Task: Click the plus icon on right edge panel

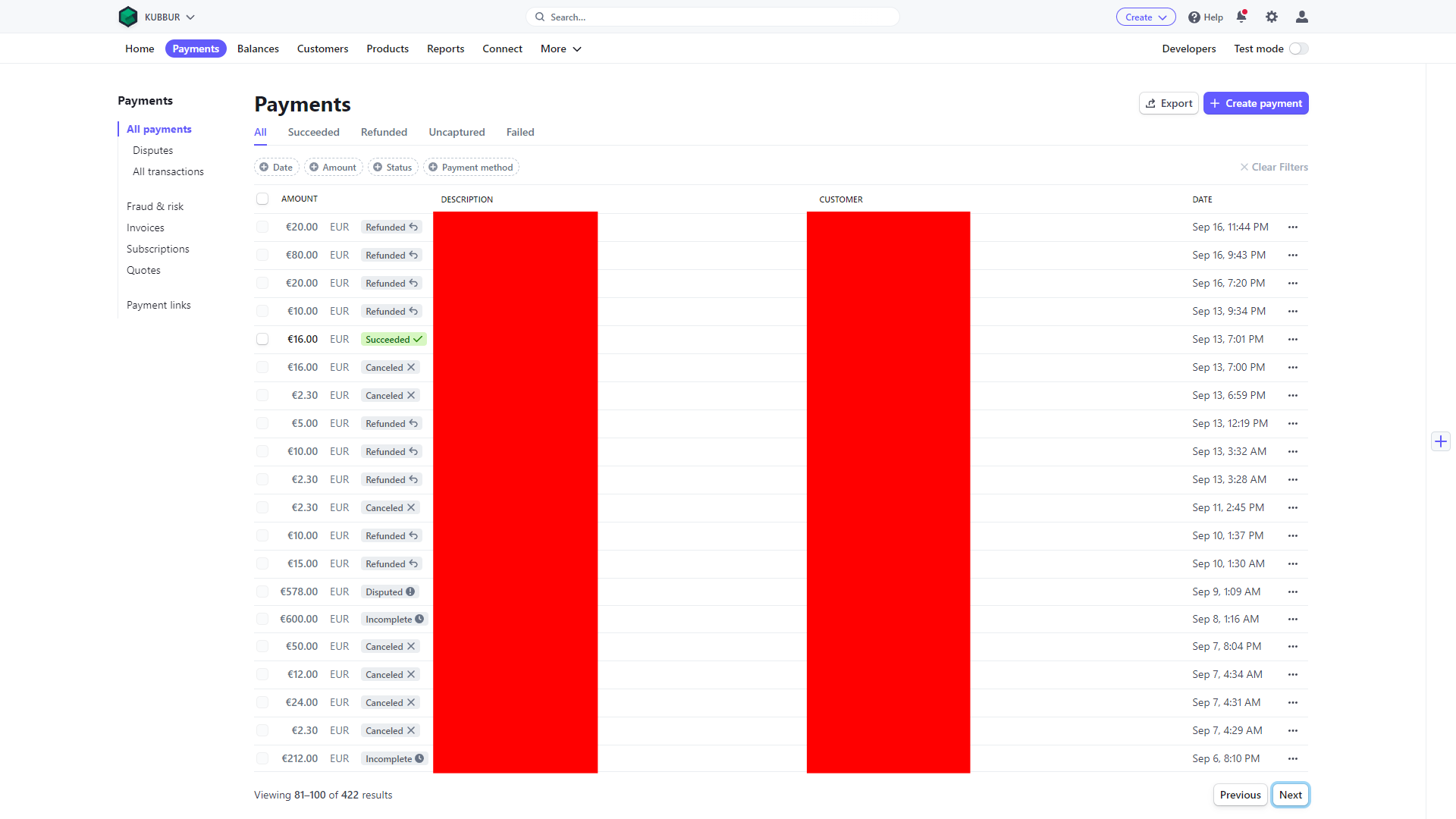Action: (1441, 441)
